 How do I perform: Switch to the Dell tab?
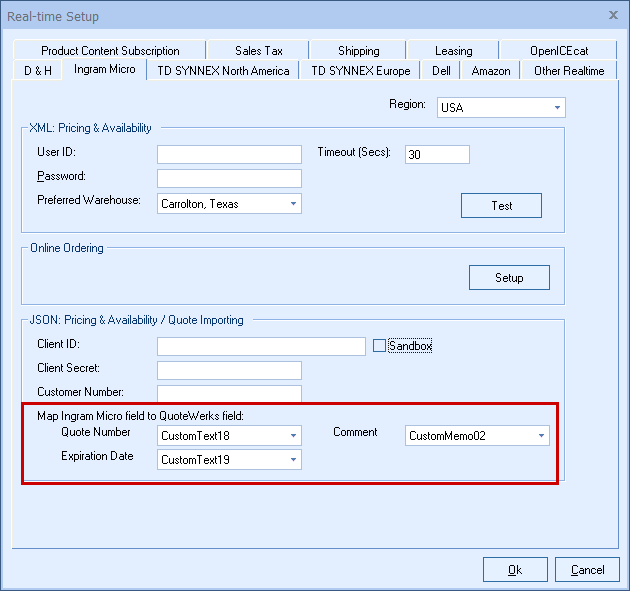click(441, 71)
